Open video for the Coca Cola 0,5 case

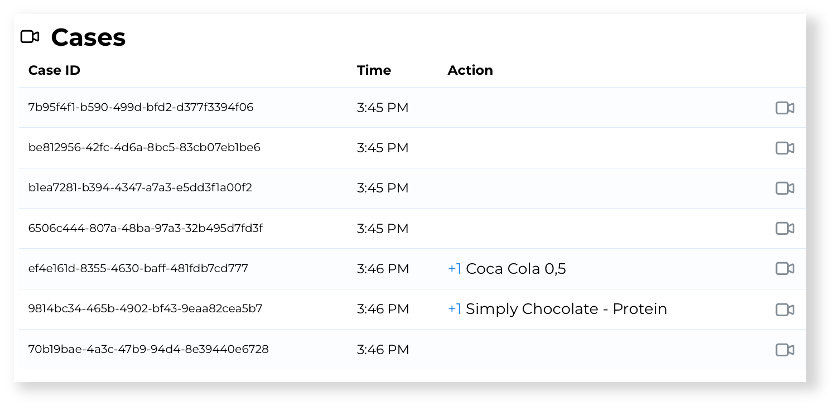785,268
